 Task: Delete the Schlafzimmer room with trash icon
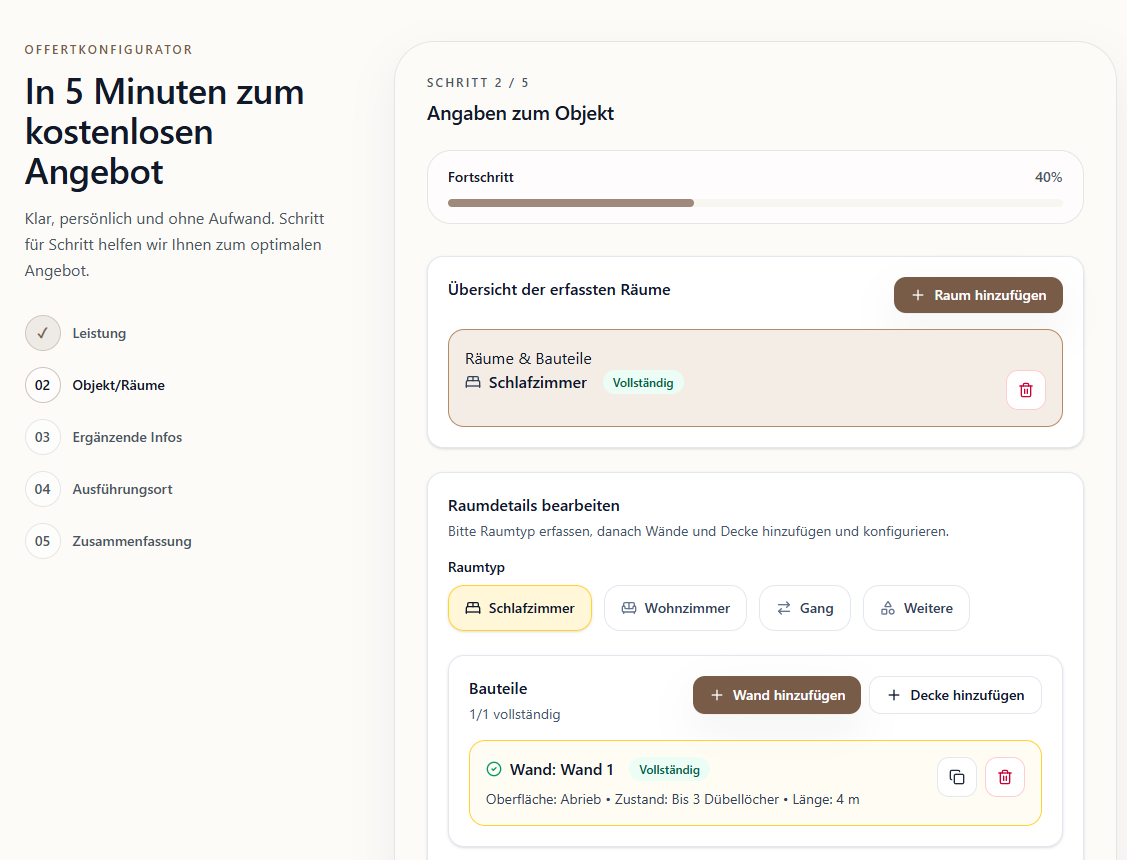point(1026,390)
